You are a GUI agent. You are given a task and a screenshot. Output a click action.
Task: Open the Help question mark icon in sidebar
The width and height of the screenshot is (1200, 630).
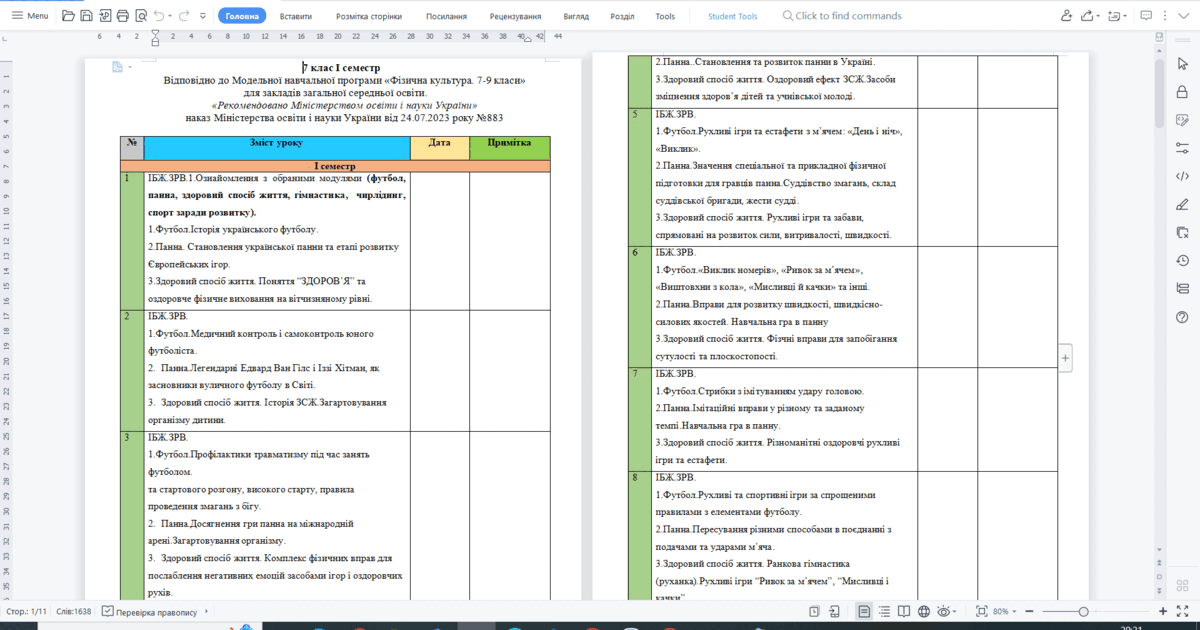pos(1183,317)
